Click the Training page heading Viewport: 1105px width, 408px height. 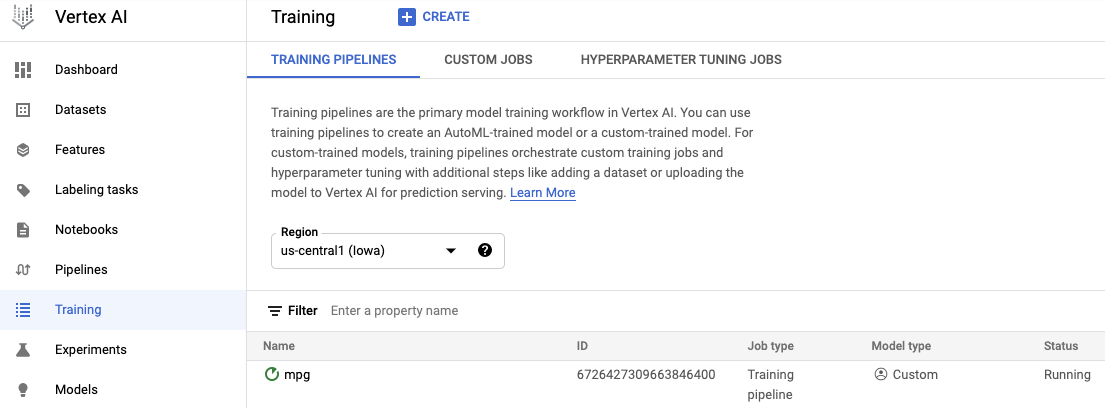[x=303, y=18]
